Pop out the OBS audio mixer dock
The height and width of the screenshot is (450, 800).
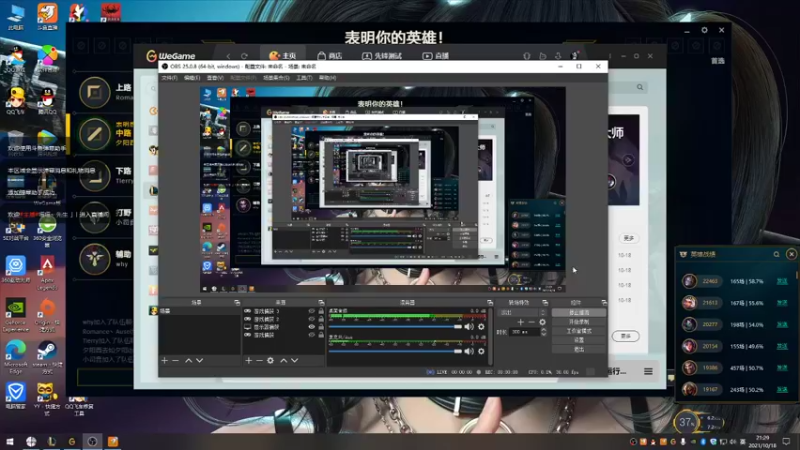click(x=490, y=303)
